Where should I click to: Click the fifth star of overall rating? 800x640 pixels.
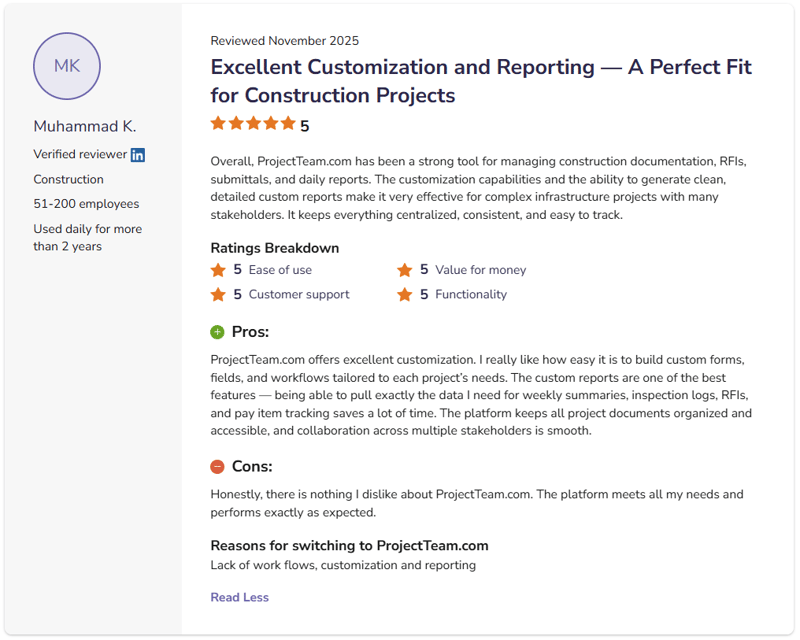288,124
